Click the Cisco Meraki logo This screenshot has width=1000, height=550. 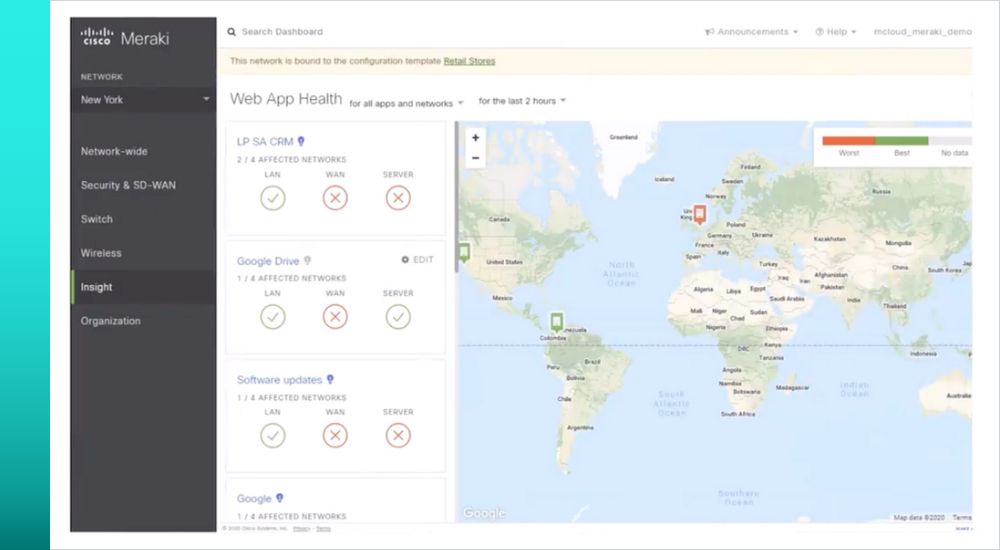coord(125,38)
